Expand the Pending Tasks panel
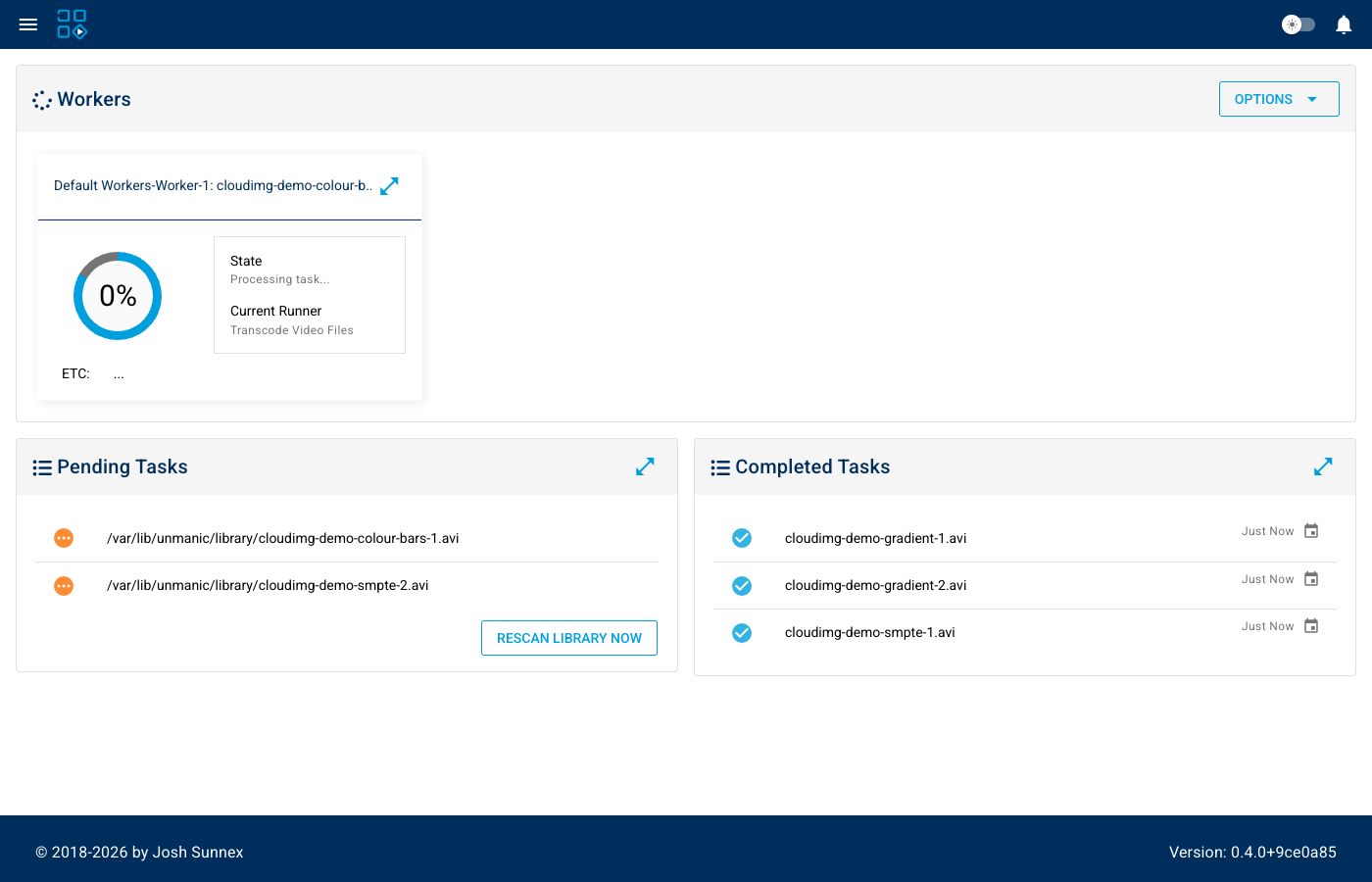This screenshot has width=1372, height=882. point(645,466)
